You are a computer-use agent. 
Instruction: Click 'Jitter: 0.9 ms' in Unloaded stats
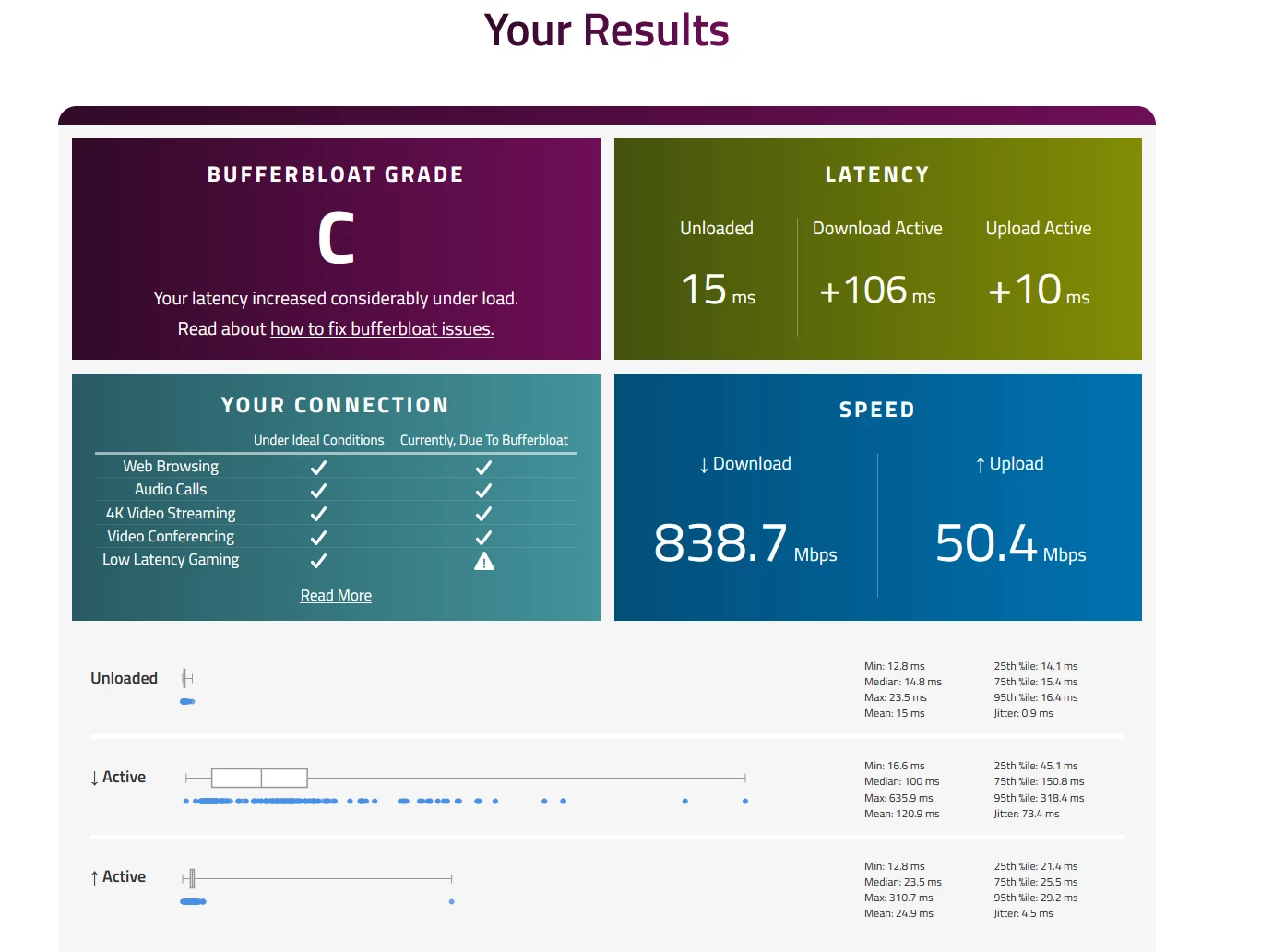click(1024, 713)
